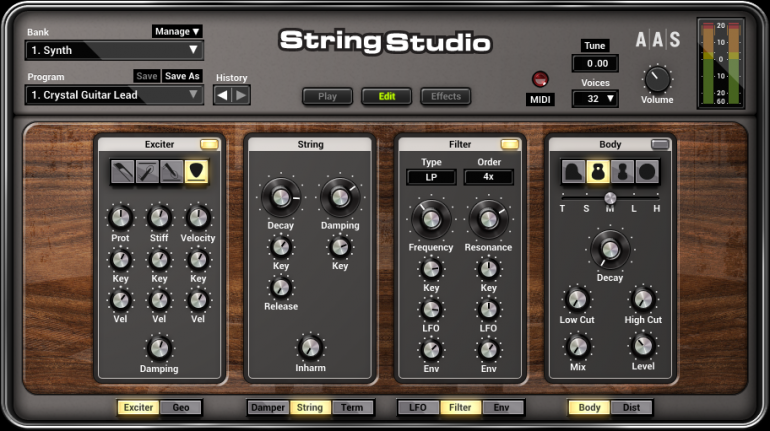Click the Body Low Cut knob
The height and width of the screenshot is (431, 770).
577,299
